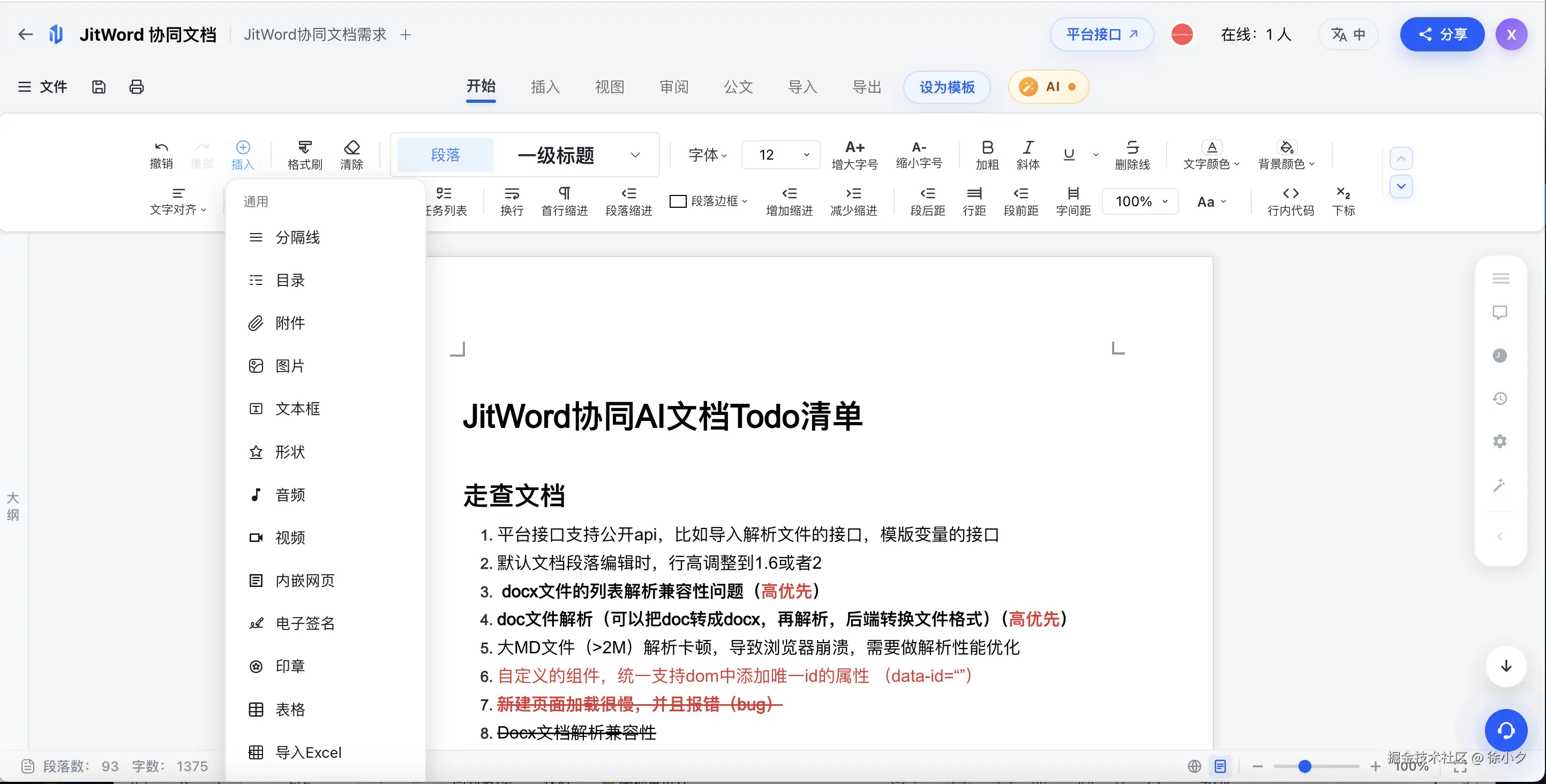Toggle inline code (行内代码)
The image size is (1546, 784).
(x=1291, y=201)
